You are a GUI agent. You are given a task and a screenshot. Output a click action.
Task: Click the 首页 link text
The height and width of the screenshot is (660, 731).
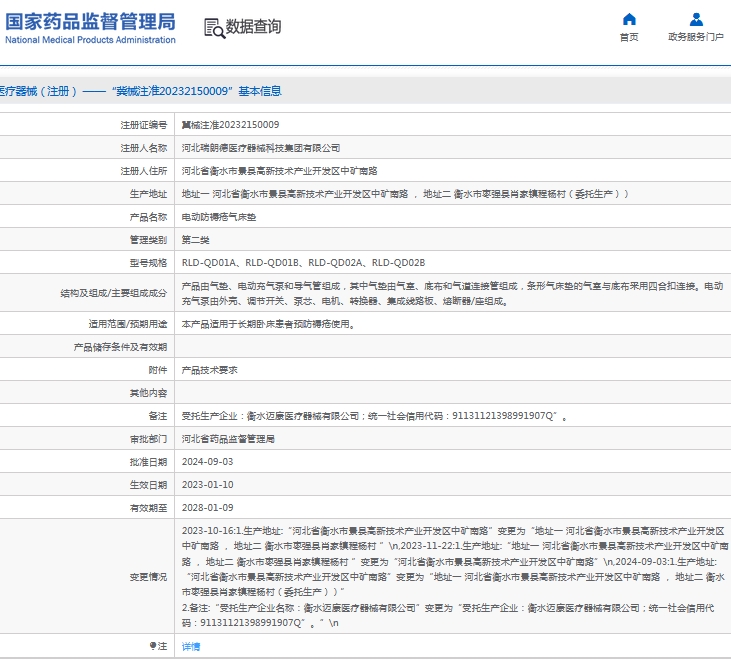[629, 37]
